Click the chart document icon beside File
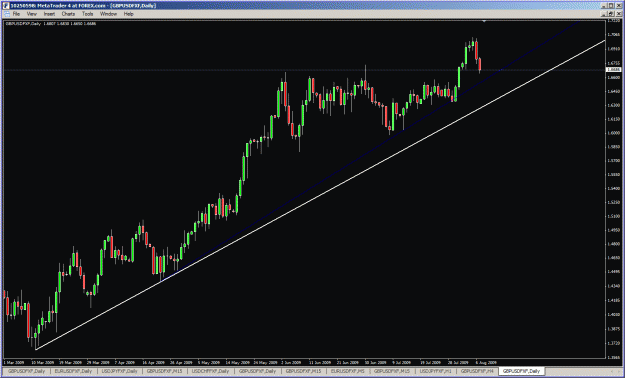Screen dimensions: 625x378 point(7,14)
